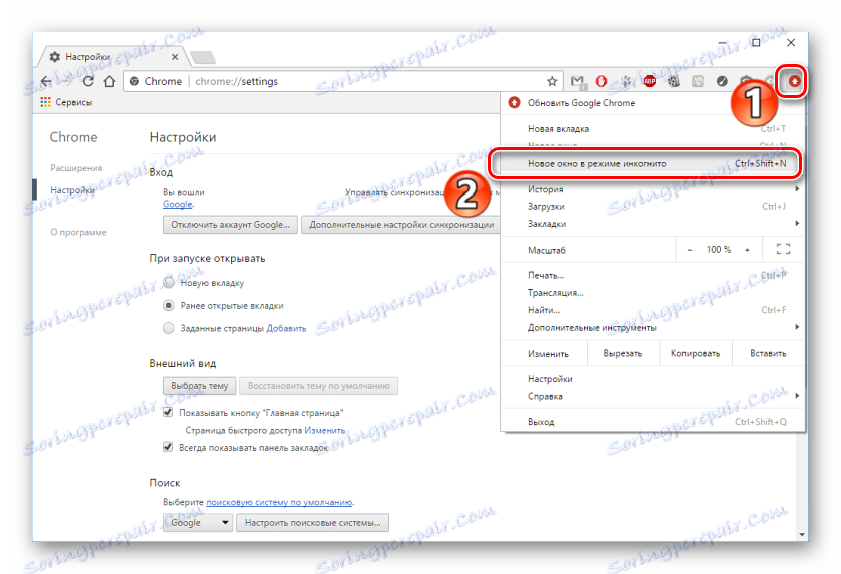Go back to previous page

(47, 82)
